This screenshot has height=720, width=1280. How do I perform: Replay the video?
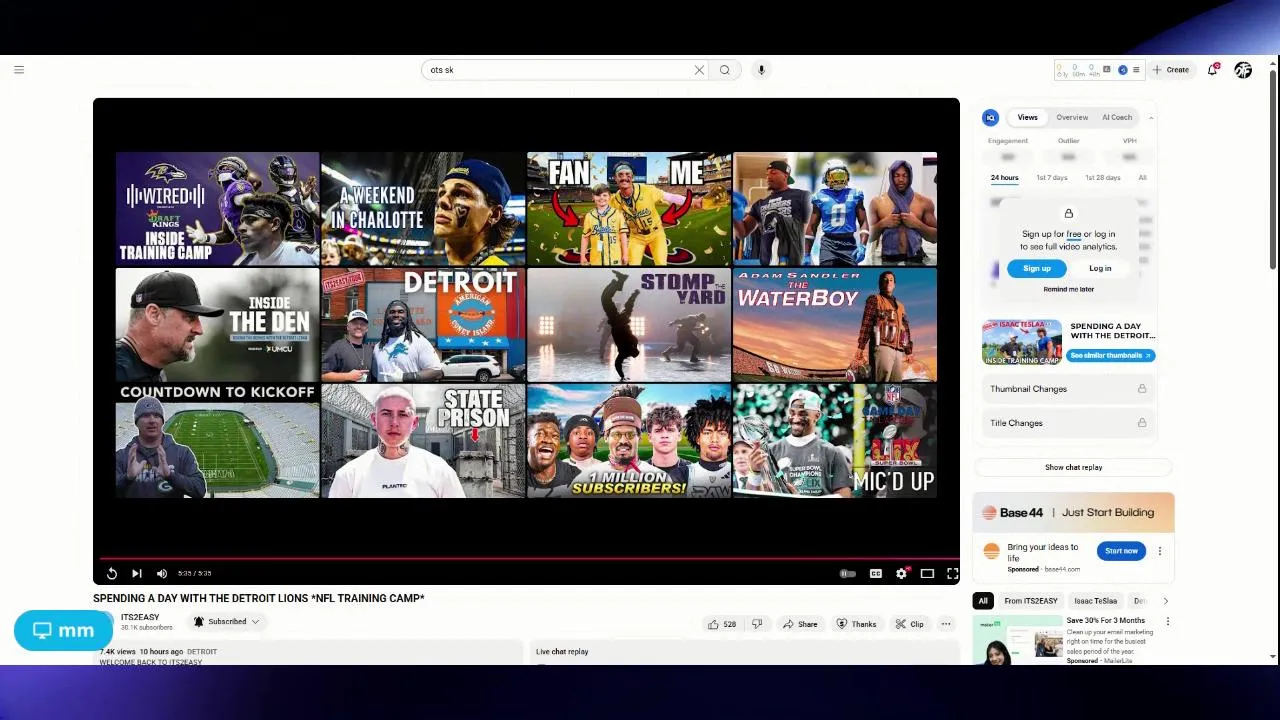pyautogui.click(x=112, y=573)
